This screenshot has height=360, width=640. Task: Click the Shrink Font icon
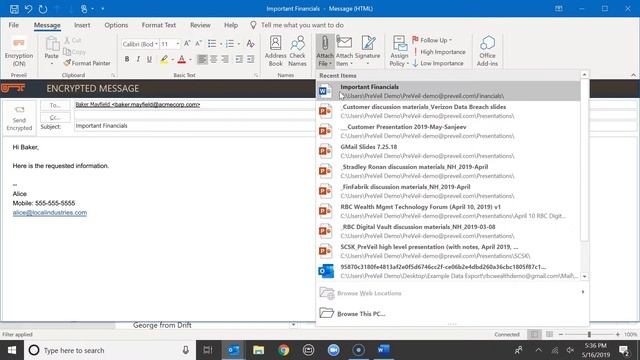tap(198, 44)
